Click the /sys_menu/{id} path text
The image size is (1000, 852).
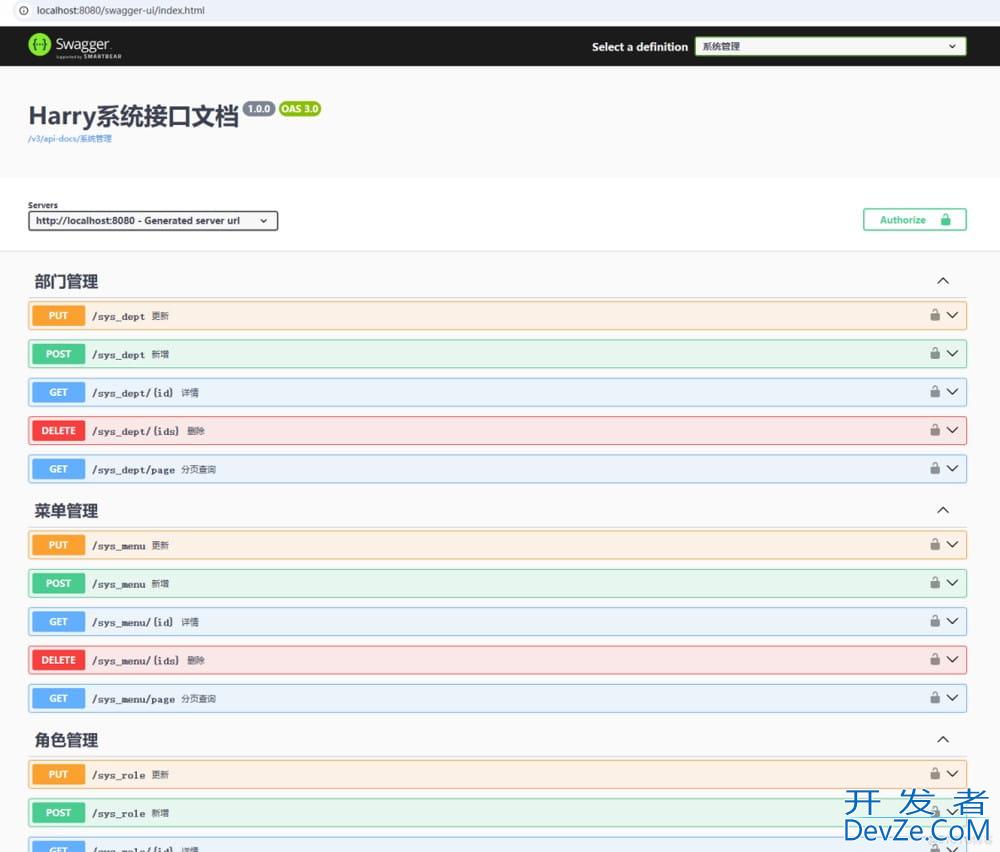(x=133, y=622)
